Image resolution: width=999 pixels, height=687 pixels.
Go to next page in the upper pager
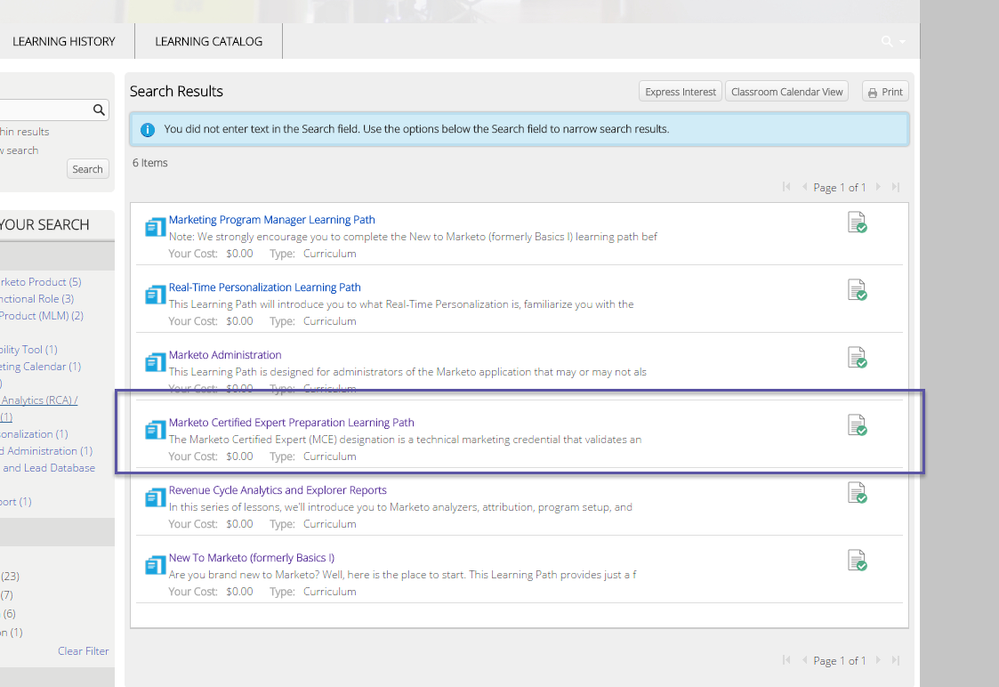click(x=878, y=187)
